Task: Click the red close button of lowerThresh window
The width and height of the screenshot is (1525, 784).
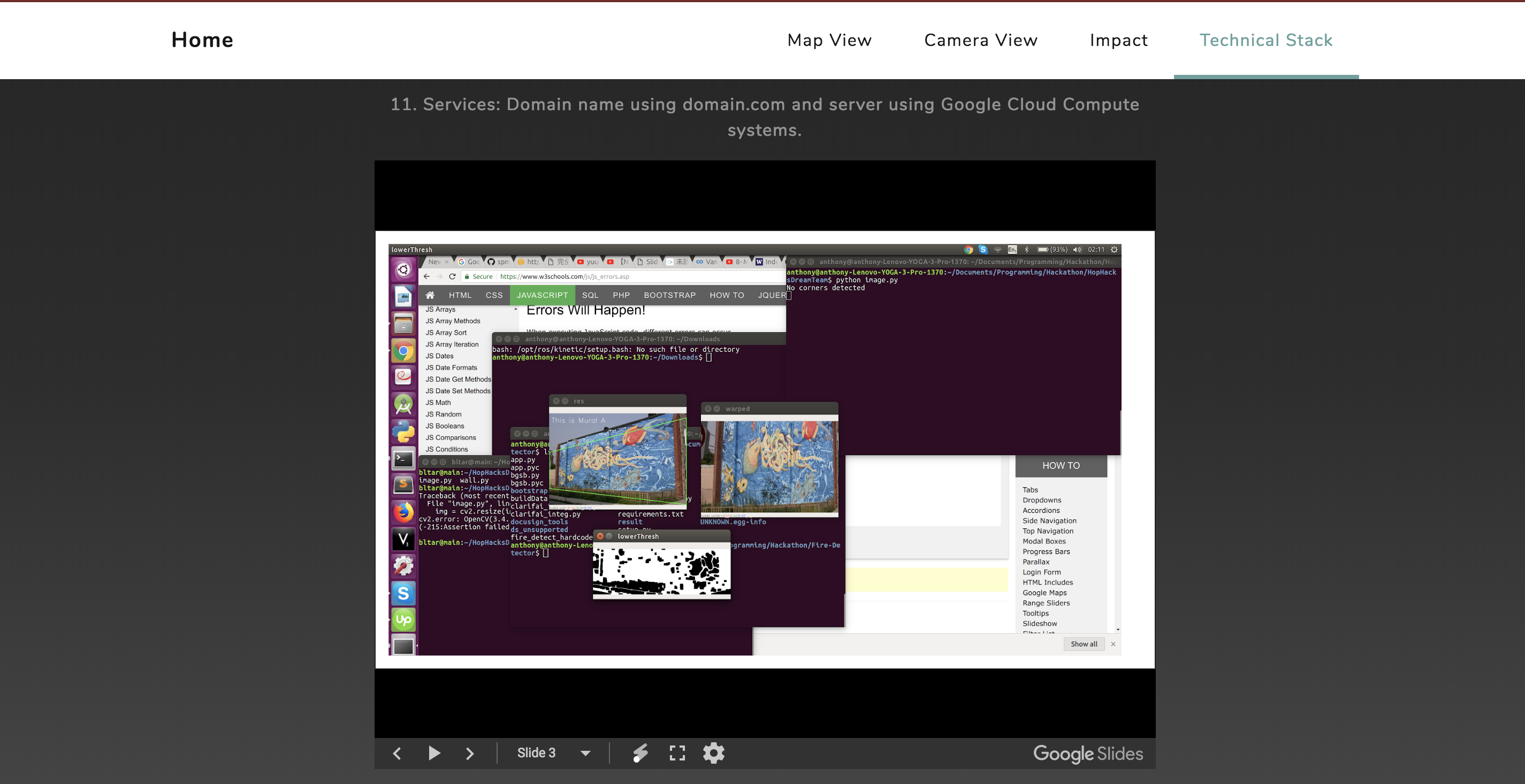Action: (600, 537)
